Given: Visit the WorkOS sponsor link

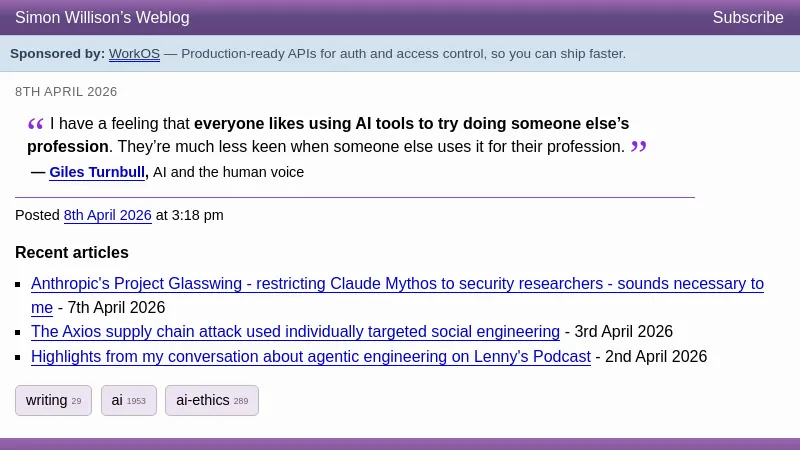Looking at the screenshot, I should click(134, 54).
